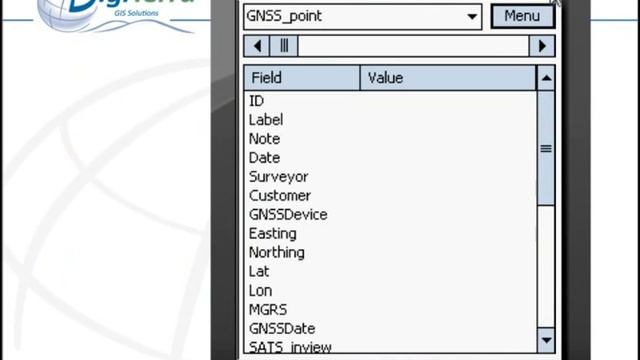
Task: Select the Note field row
Action: (x=391, y=139)
